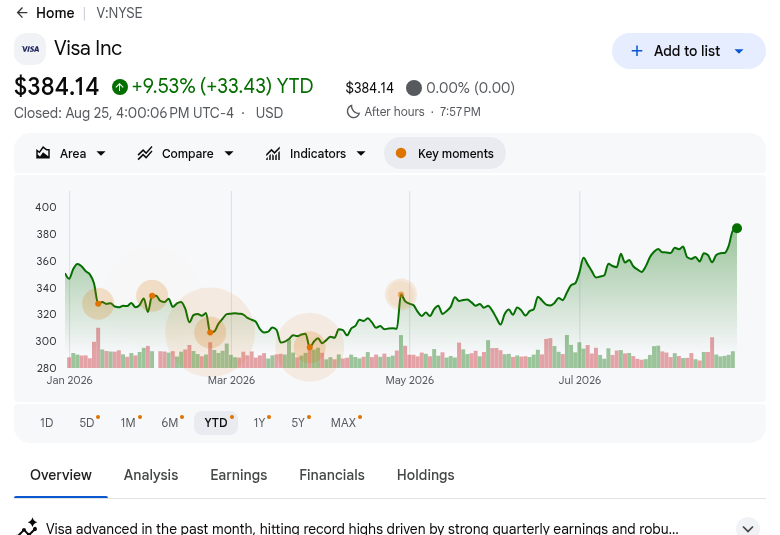Click the key moment marker in early January
Screen dimensions: 780x535
98,304
